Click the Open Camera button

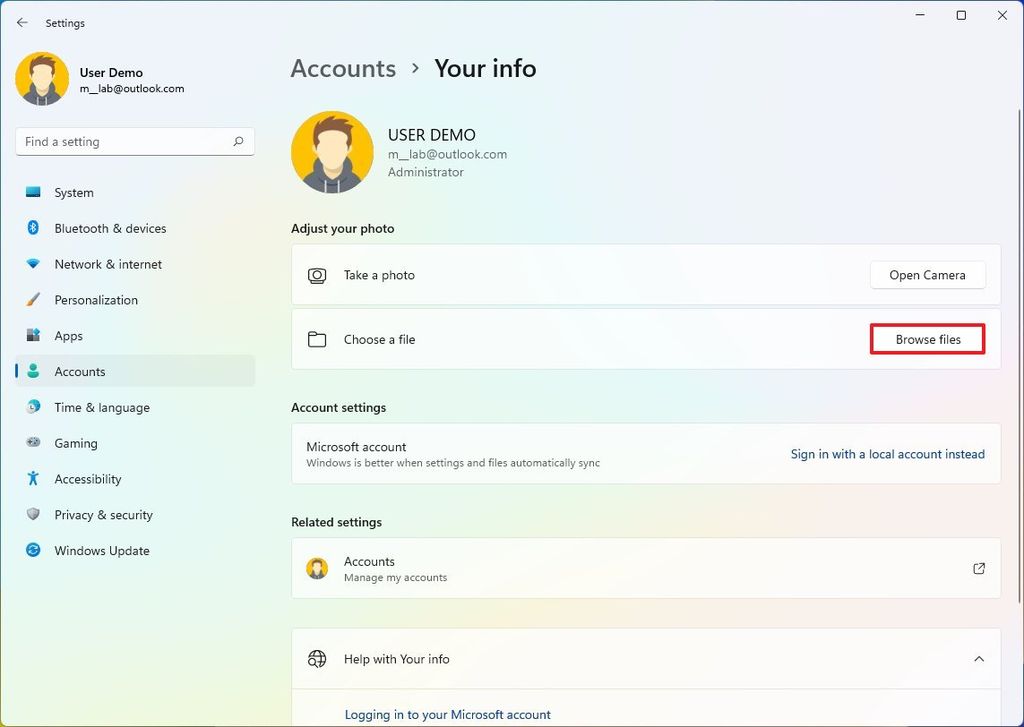click(x=927, y=274)
